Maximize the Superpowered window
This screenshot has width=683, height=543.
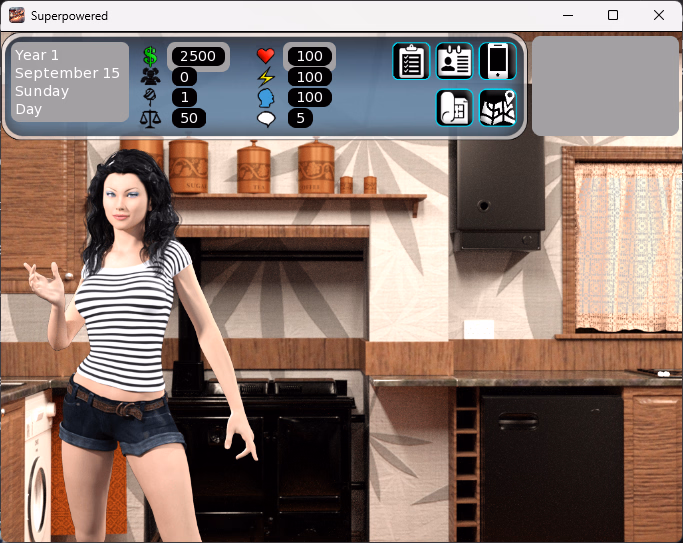point(613,15)
